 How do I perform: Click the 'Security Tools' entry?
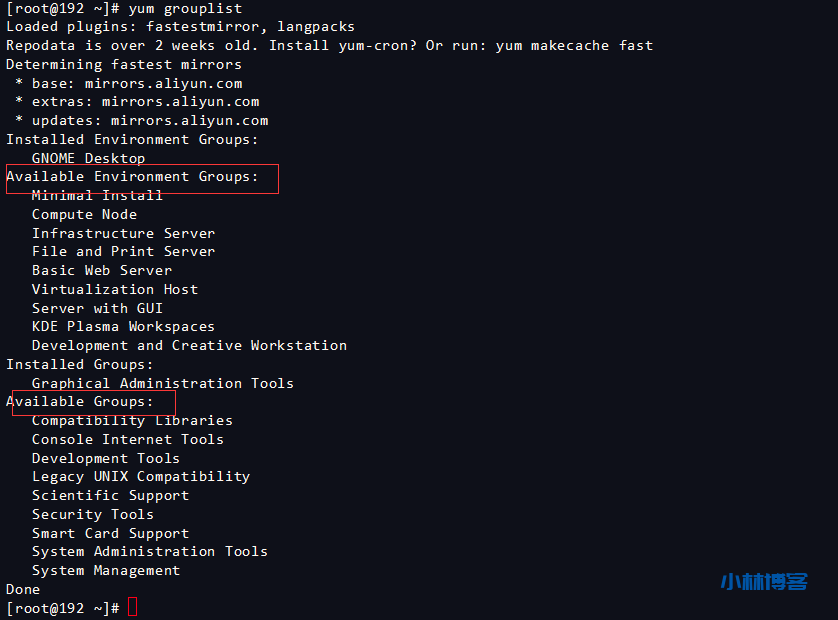tap(93, 514)
